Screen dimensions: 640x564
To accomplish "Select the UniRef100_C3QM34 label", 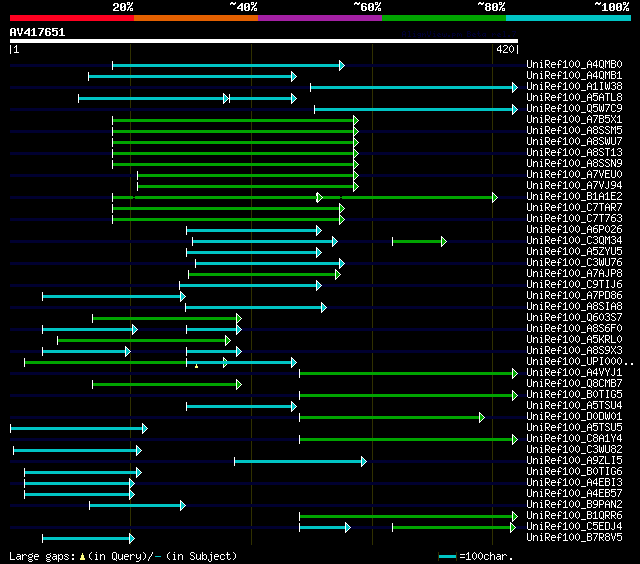I will coord(574,241).
